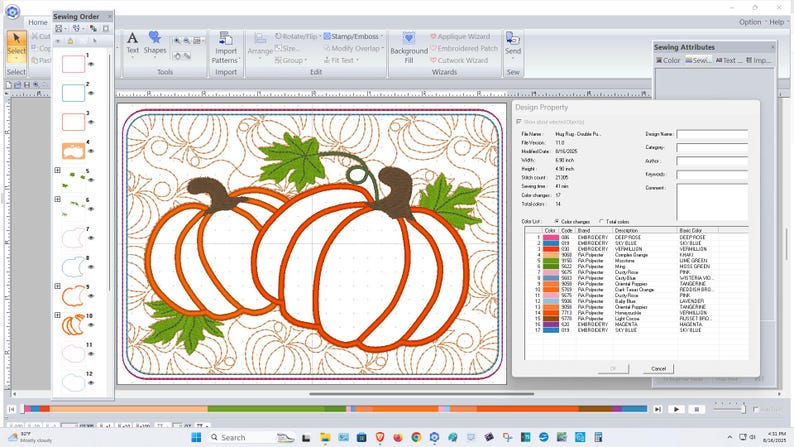Click the color icon in Sewing Order toolbar
This screenshot has width=794, height=447.
tap(93, 28)
